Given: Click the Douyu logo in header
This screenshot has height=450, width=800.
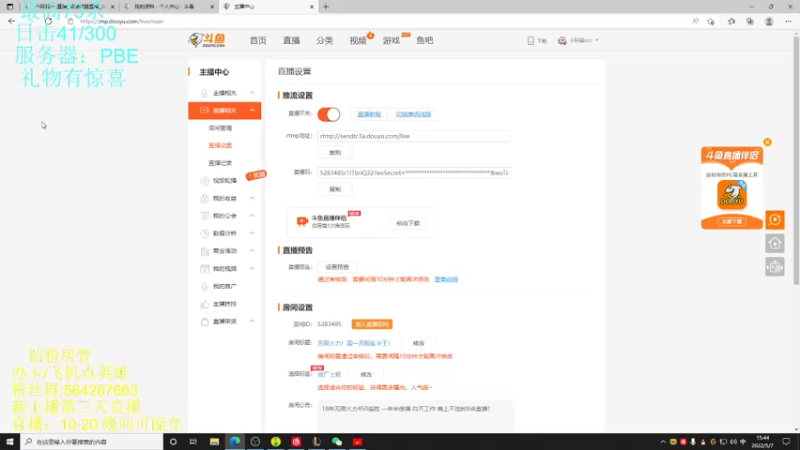Looking at the screenshot, I should click(207, 40).
